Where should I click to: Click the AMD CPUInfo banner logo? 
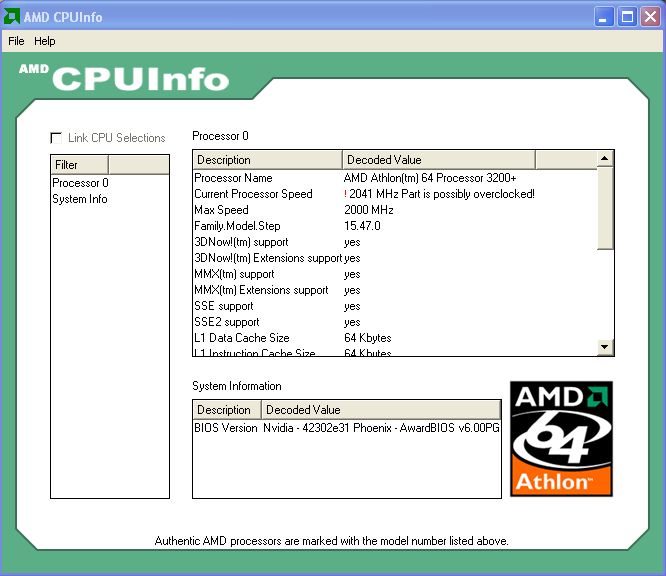124,78
